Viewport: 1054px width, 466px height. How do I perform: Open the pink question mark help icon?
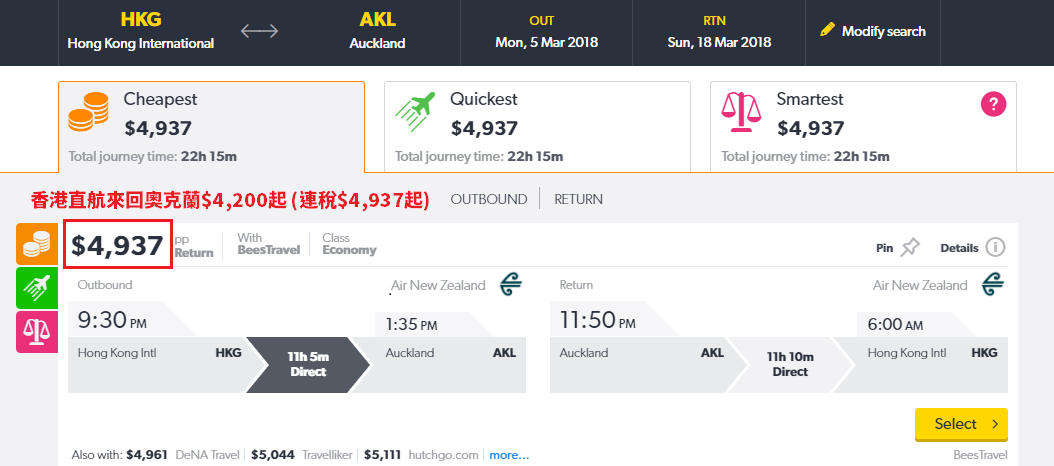[993, 104]
